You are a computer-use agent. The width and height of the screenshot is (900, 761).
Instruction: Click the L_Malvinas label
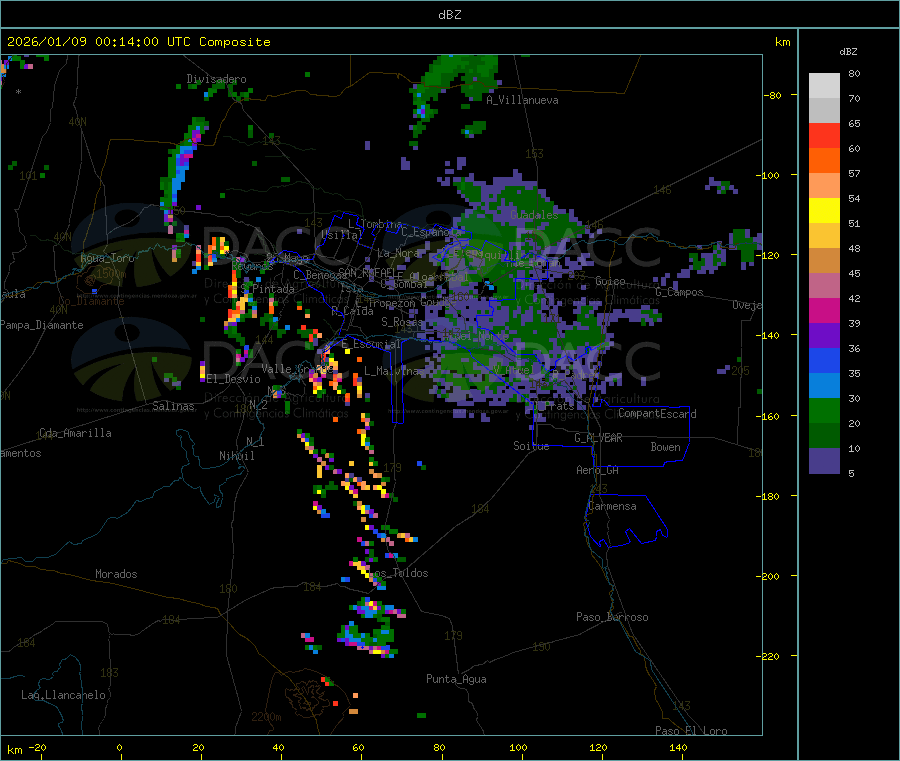click(393, 371)
